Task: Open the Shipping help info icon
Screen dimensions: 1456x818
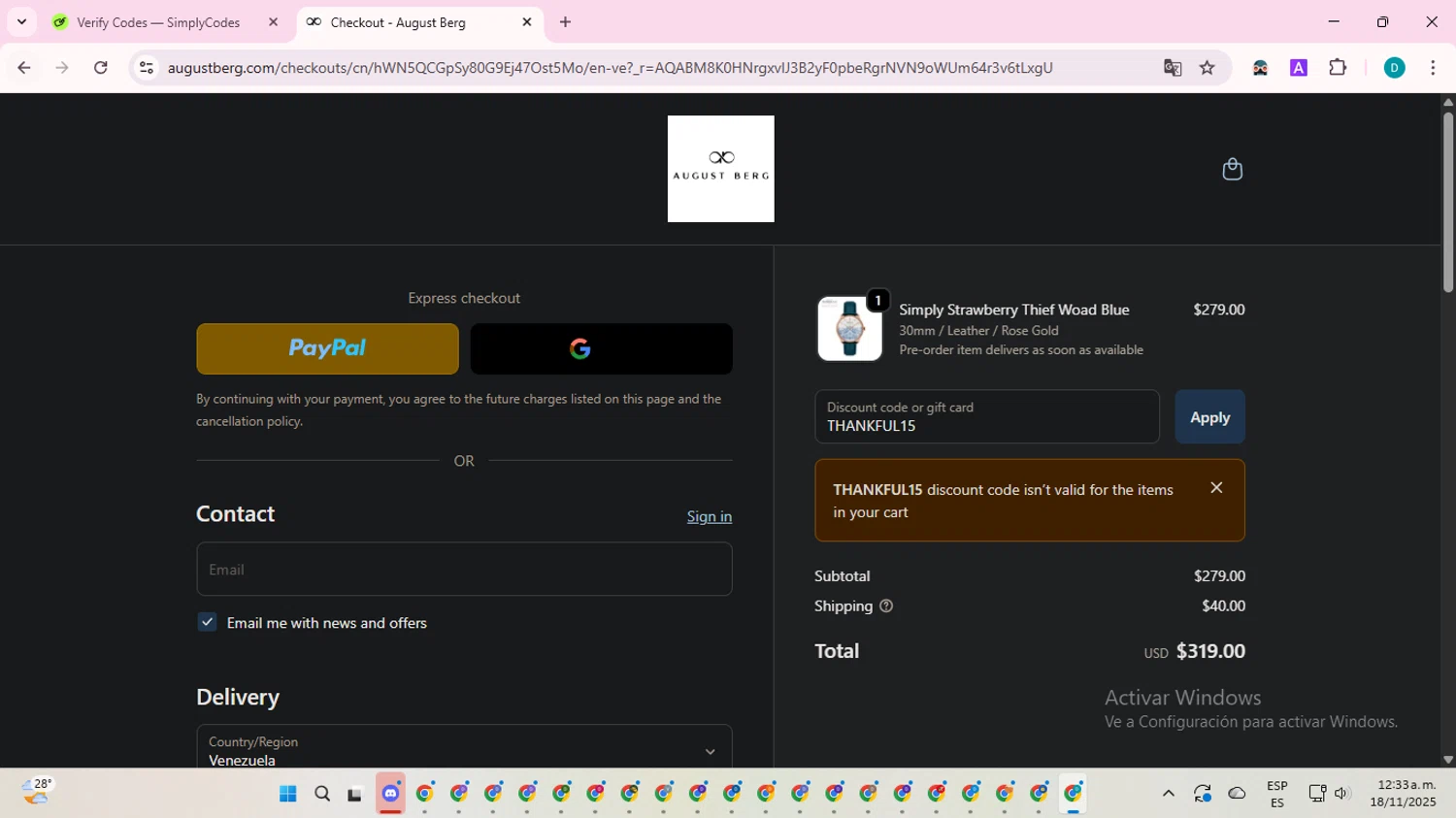Action: tap(886, 606)
